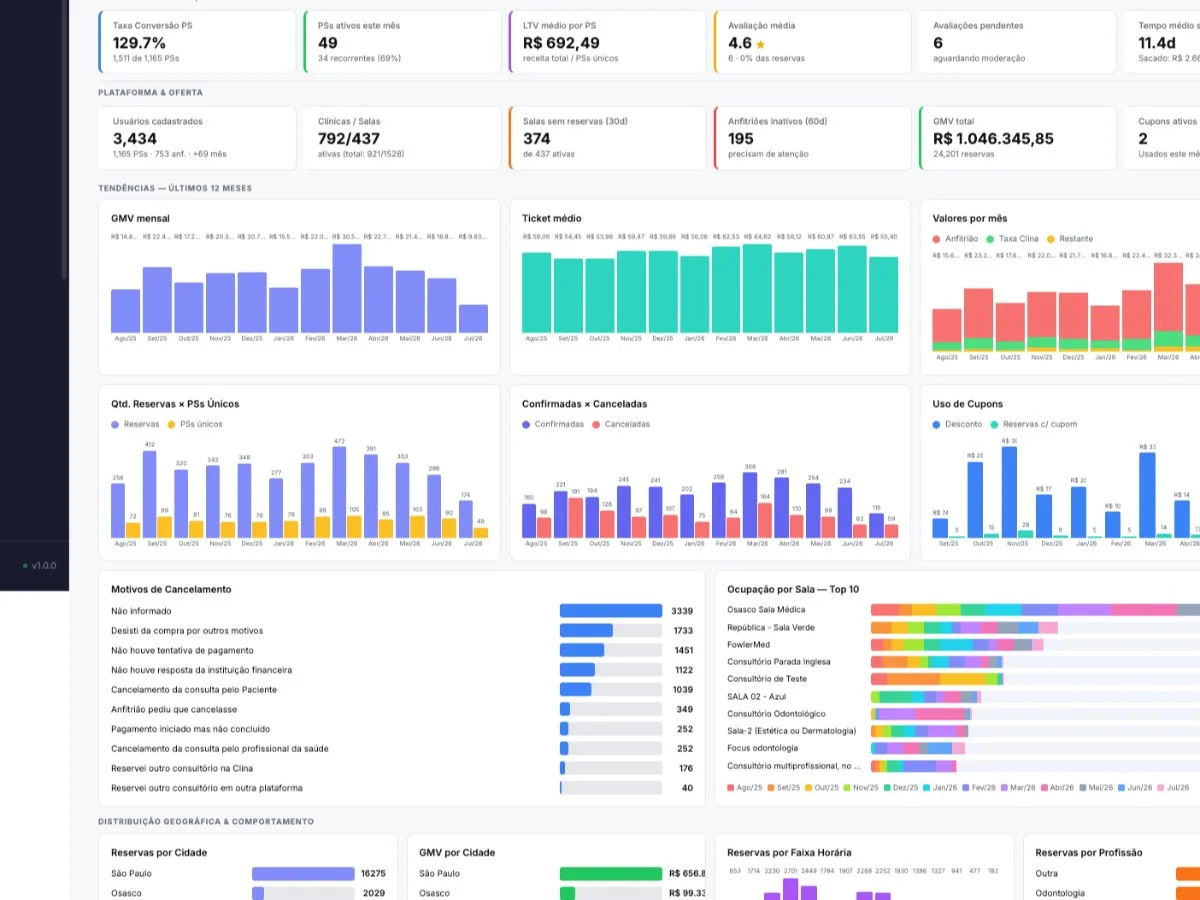The height and width of the screenshot is (900, 1200).
Task: Toggle the Confirmadas legend item
Action: pyautogui.click(x=553, y=424)
